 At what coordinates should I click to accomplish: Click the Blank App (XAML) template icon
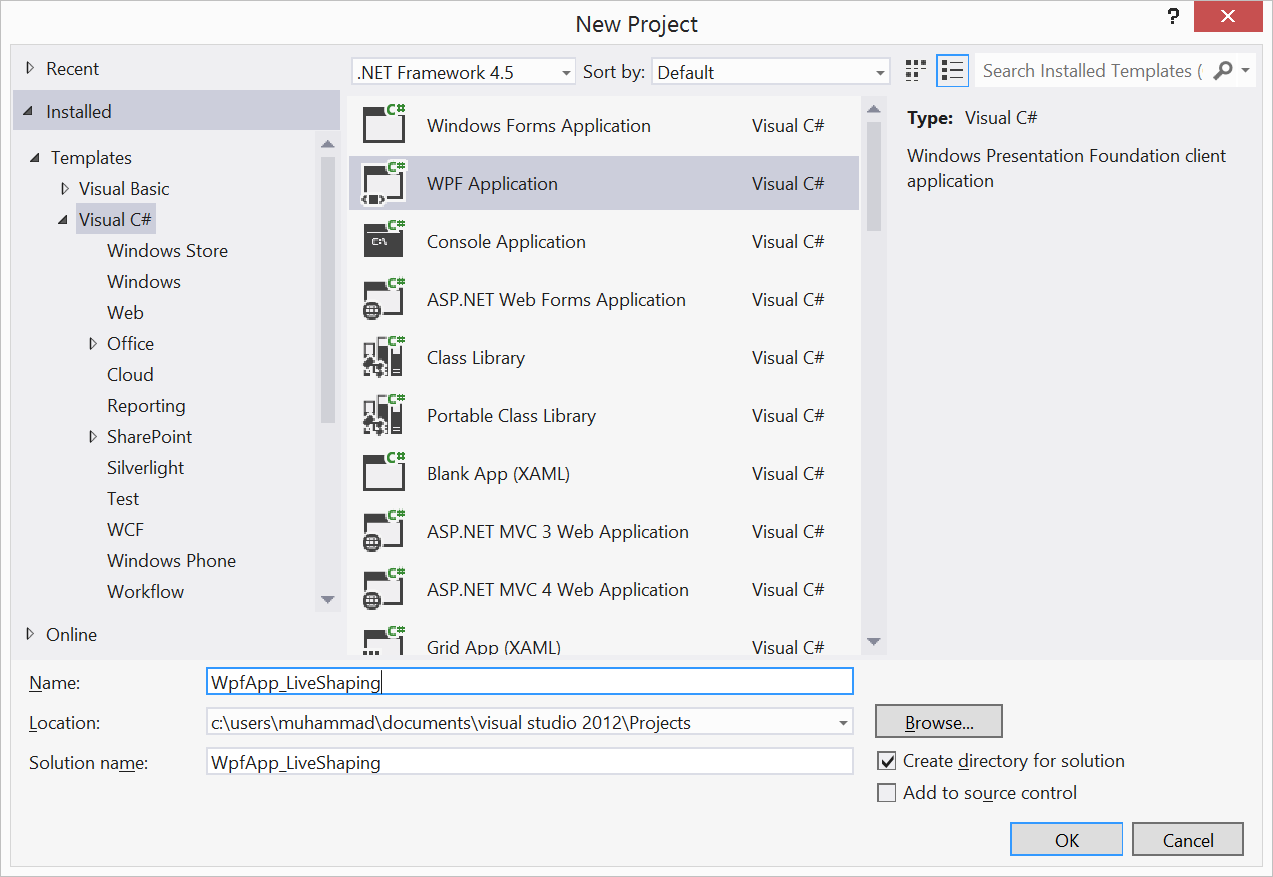pos(384,473)
